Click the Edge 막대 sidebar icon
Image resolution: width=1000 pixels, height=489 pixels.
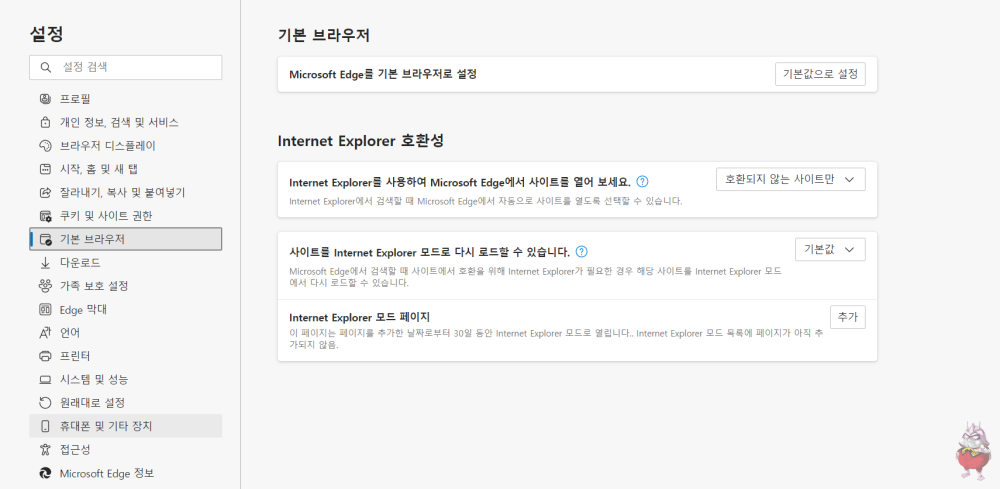pyautogui.click(x=45, y=309)
